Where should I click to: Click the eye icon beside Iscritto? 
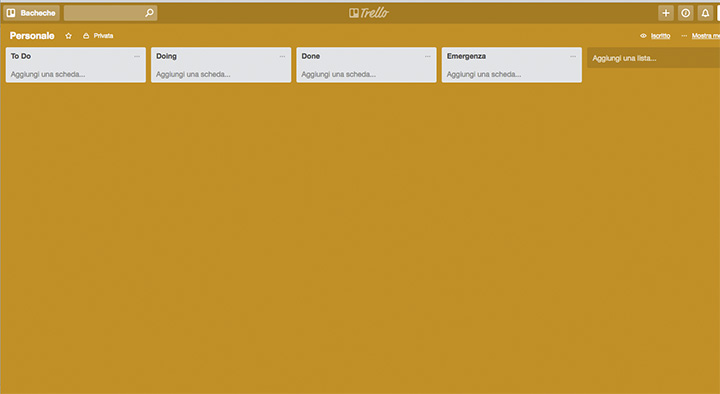tap(643, 36)
